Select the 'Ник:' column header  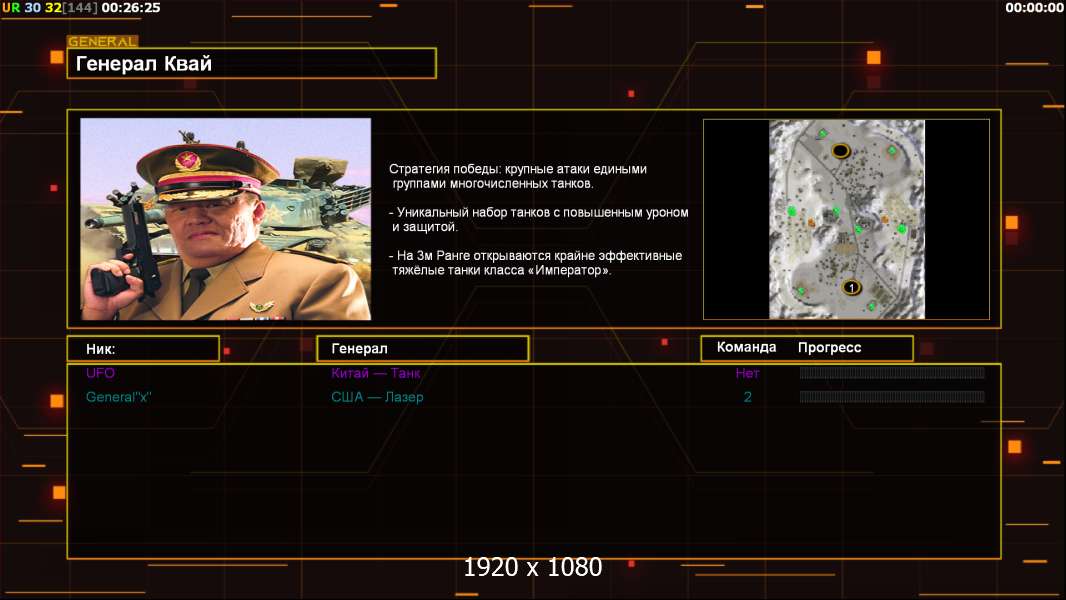point(143,349)
